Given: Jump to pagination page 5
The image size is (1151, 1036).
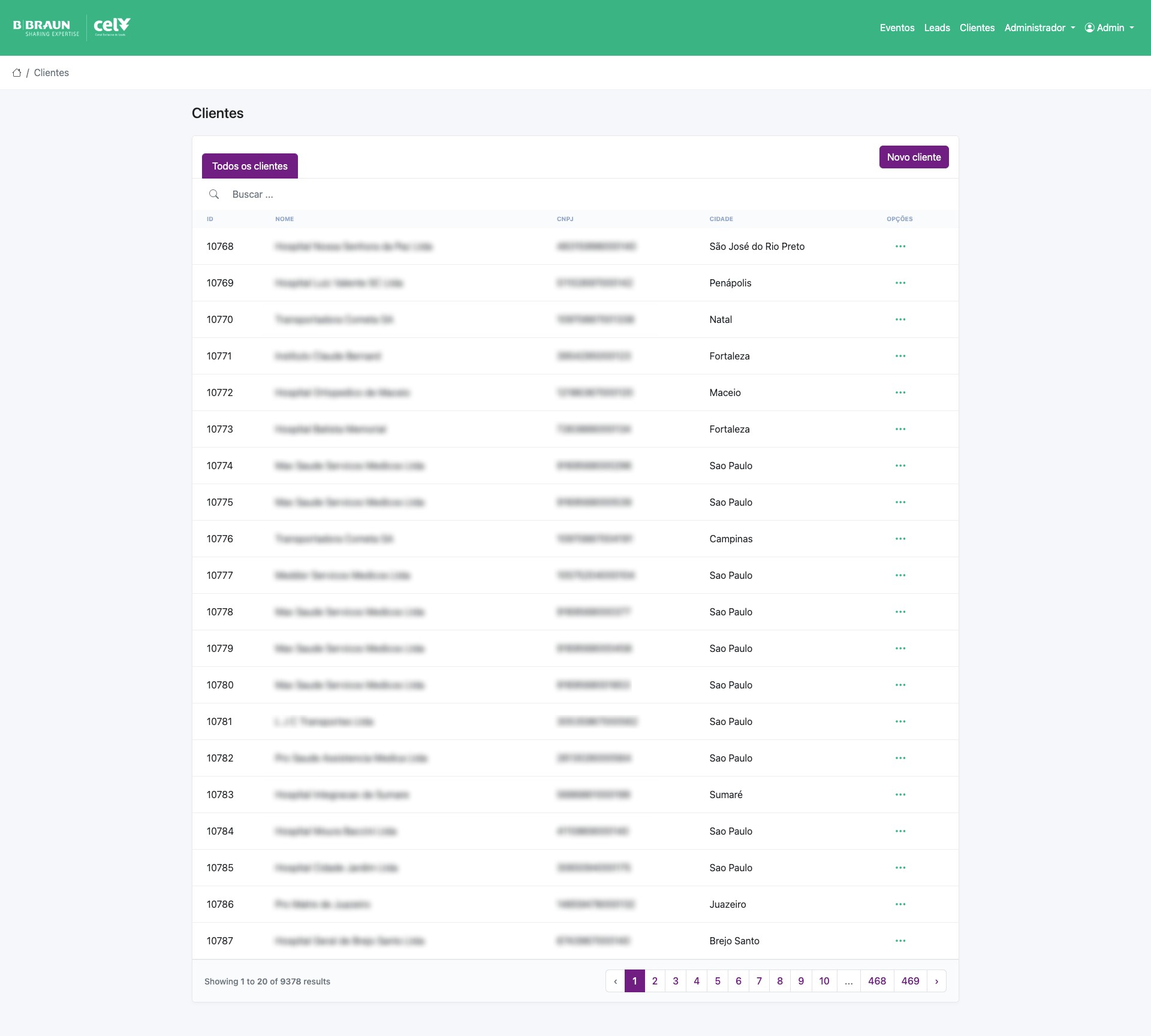Looking at the screenshot, I should point(718,981).
